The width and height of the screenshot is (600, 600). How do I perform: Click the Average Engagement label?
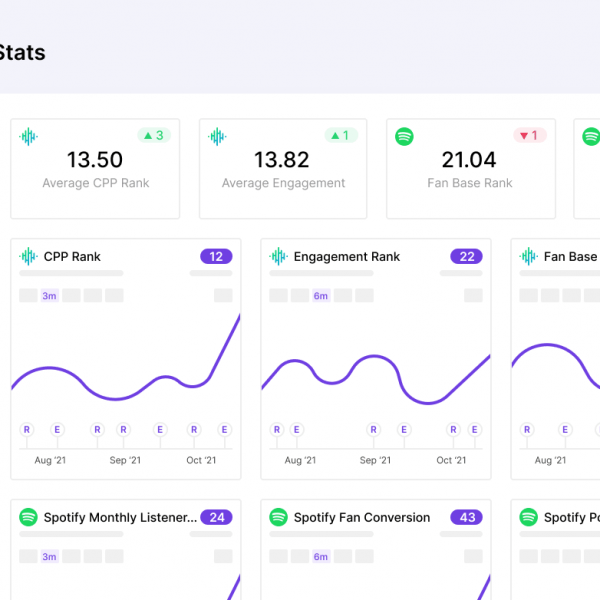(284, 183)
